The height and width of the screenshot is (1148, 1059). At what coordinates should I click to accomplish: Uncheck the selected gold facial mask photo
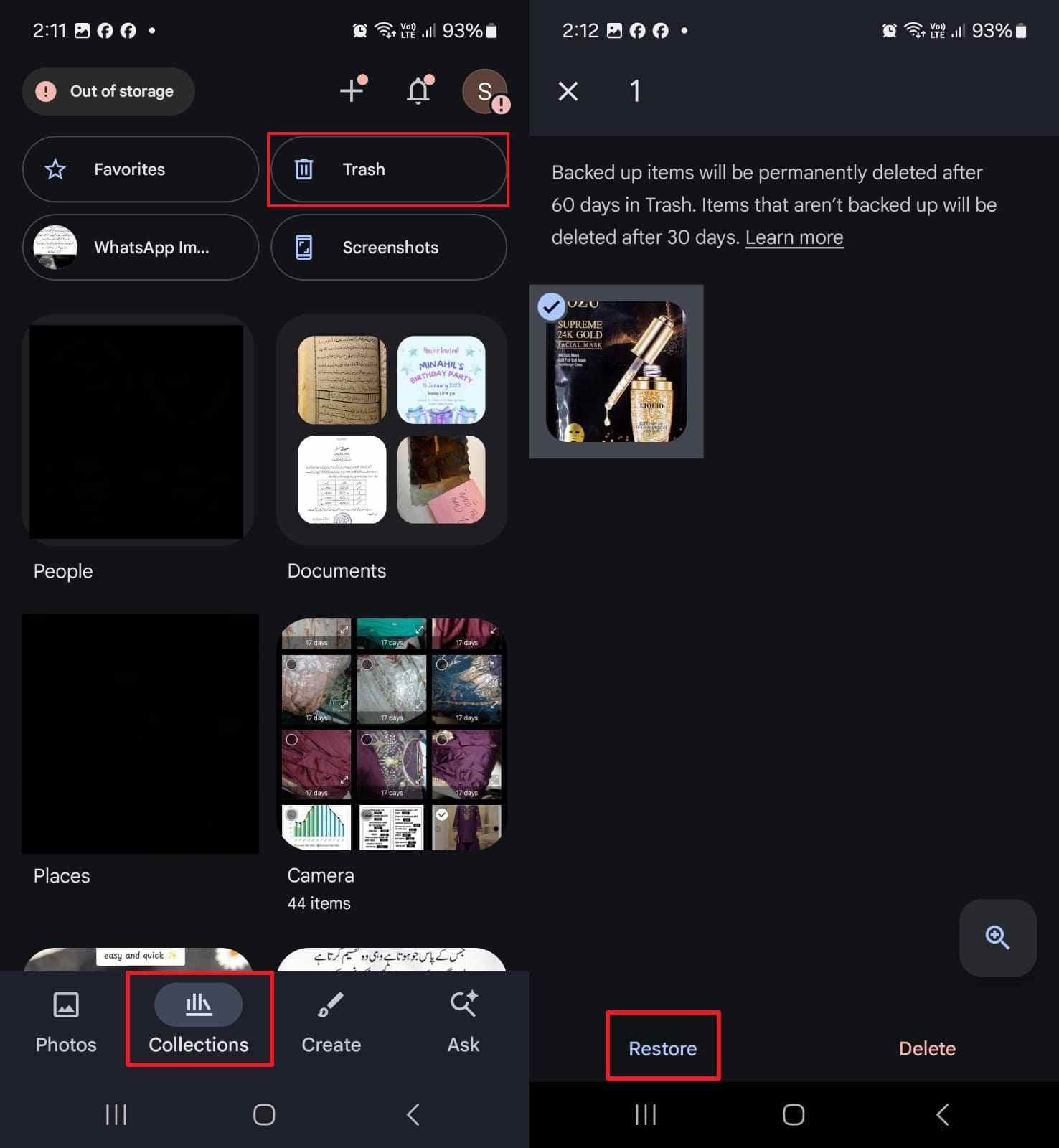pos(551,307)
